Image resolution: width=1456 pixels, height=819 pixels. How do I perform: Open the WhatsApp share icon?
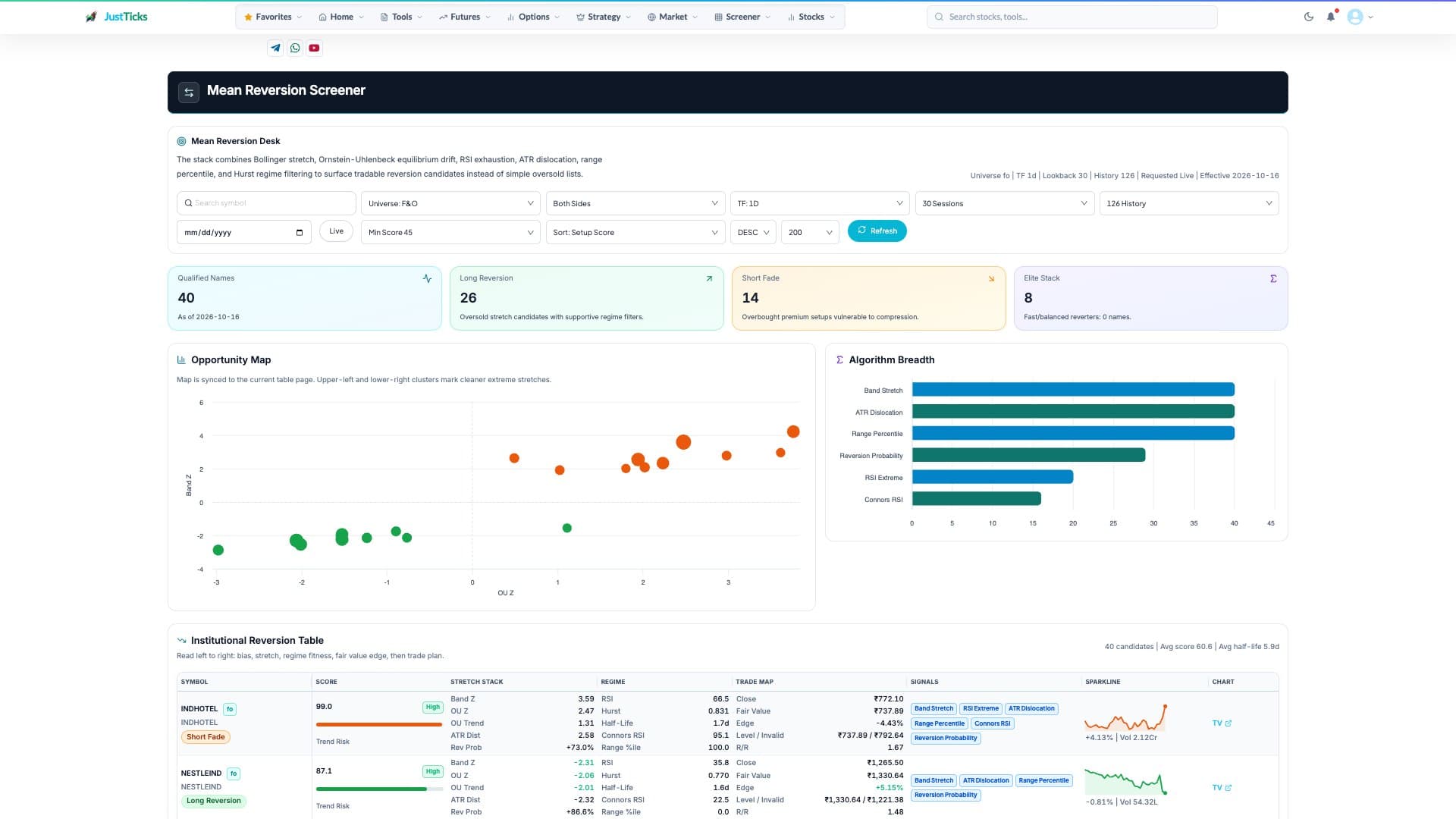[295, 48]
